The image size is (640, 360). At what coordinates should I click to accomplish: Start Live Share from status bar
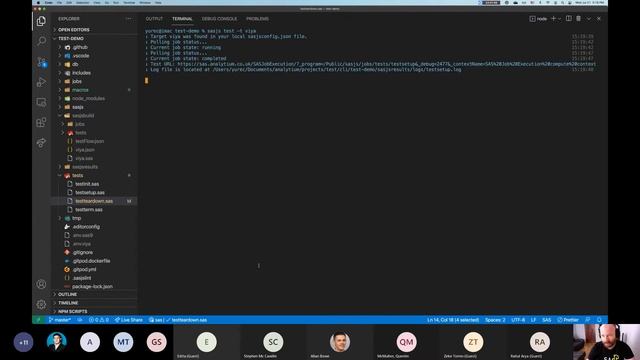click(x=129, y=320)
